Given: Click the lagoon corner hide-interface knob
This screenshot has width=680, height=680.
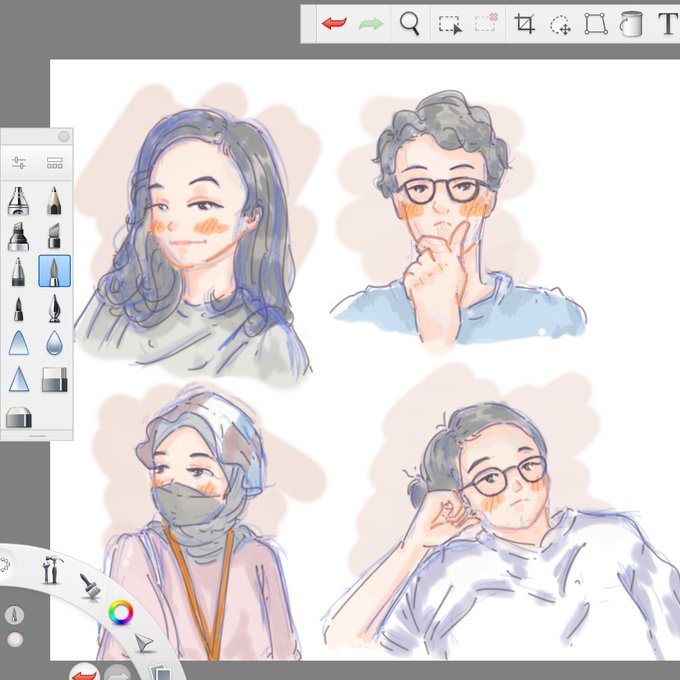Looking at the screenshot, I should pos(4,565).
